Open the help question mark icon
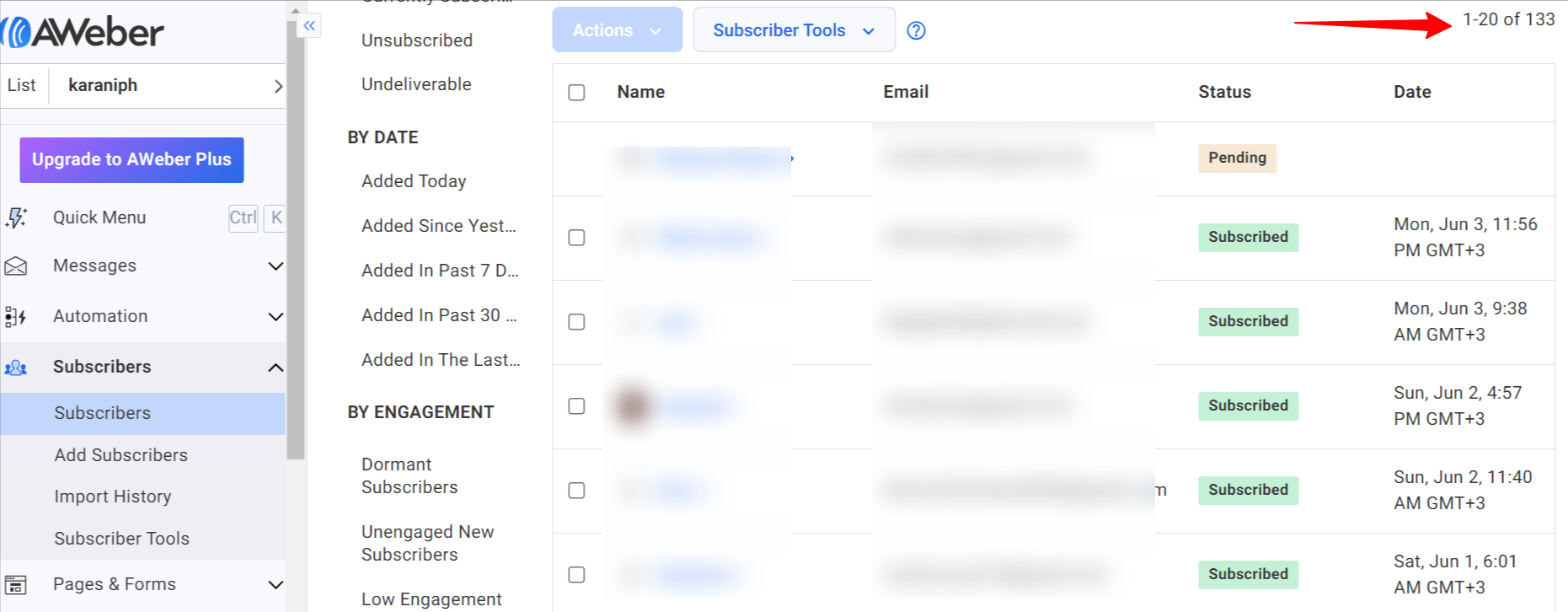The height and width of the screenshot is (612, 1568). point(916,31)
